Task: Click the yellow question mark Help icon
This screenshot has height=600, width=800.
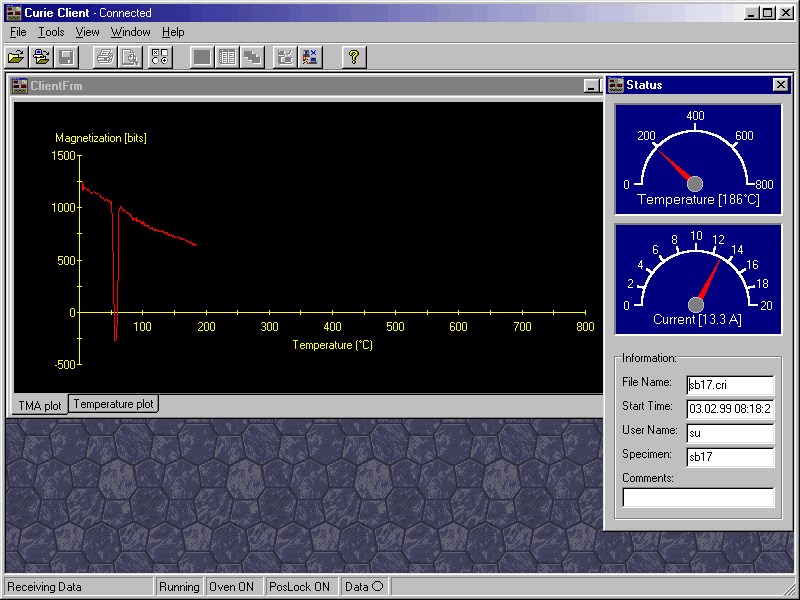Action: pyautogui.click(x=353, y=57)
